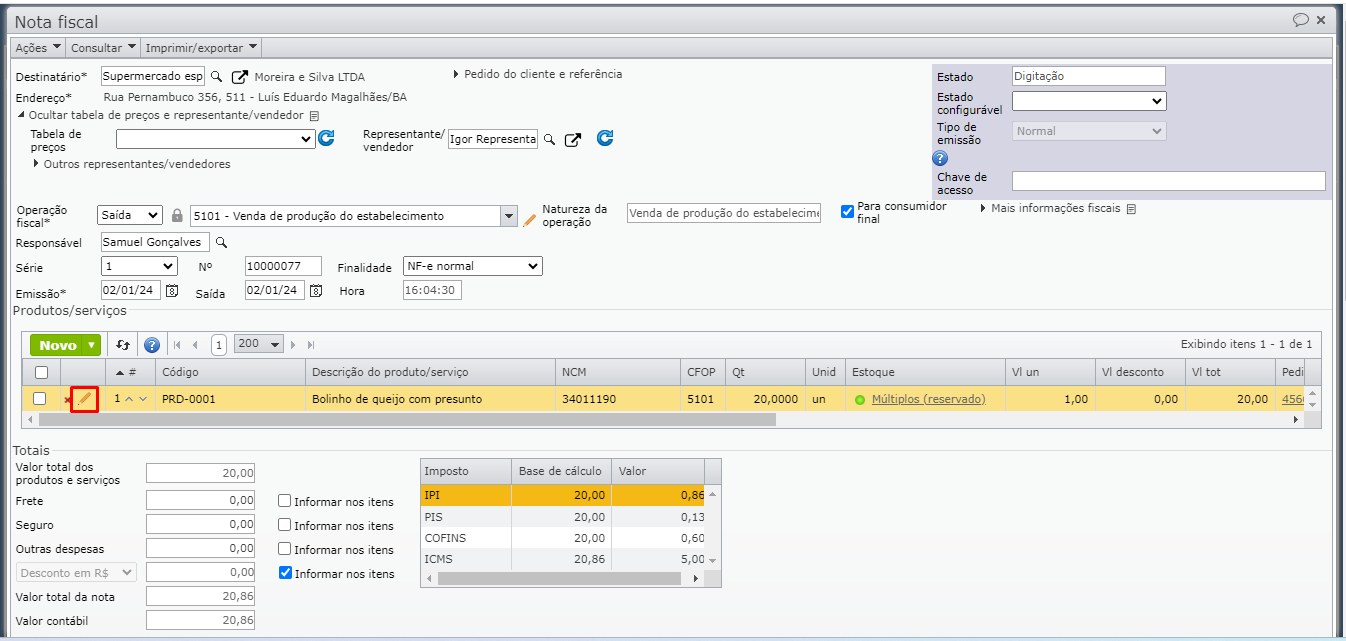
Task: Open the Ações menu
Action: (38, 47)
